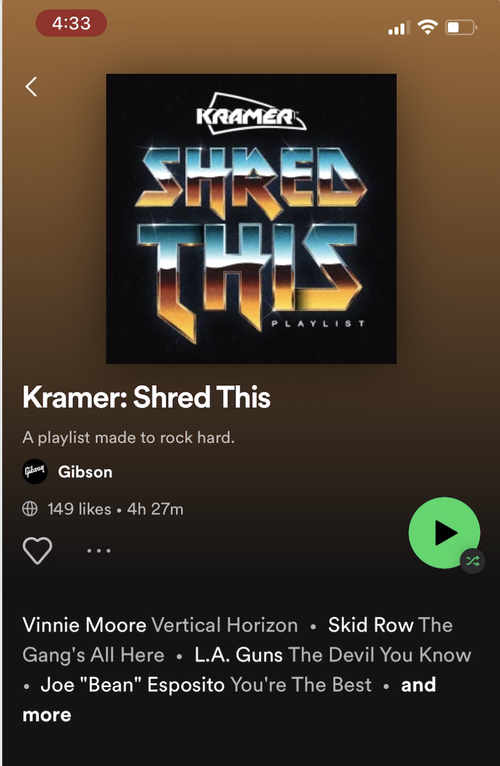Tap the Gibson creator name

(x=85, y=472)
